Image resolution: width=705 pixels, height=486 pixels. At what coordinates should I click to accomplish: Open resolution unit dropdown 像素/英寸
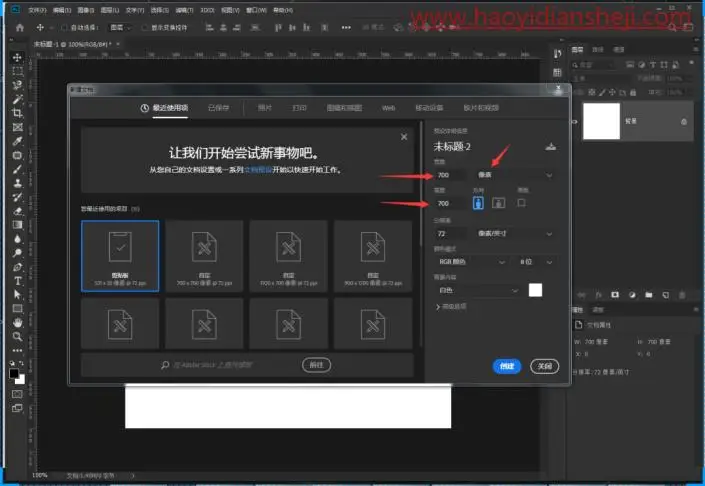[x=514, y=233]
